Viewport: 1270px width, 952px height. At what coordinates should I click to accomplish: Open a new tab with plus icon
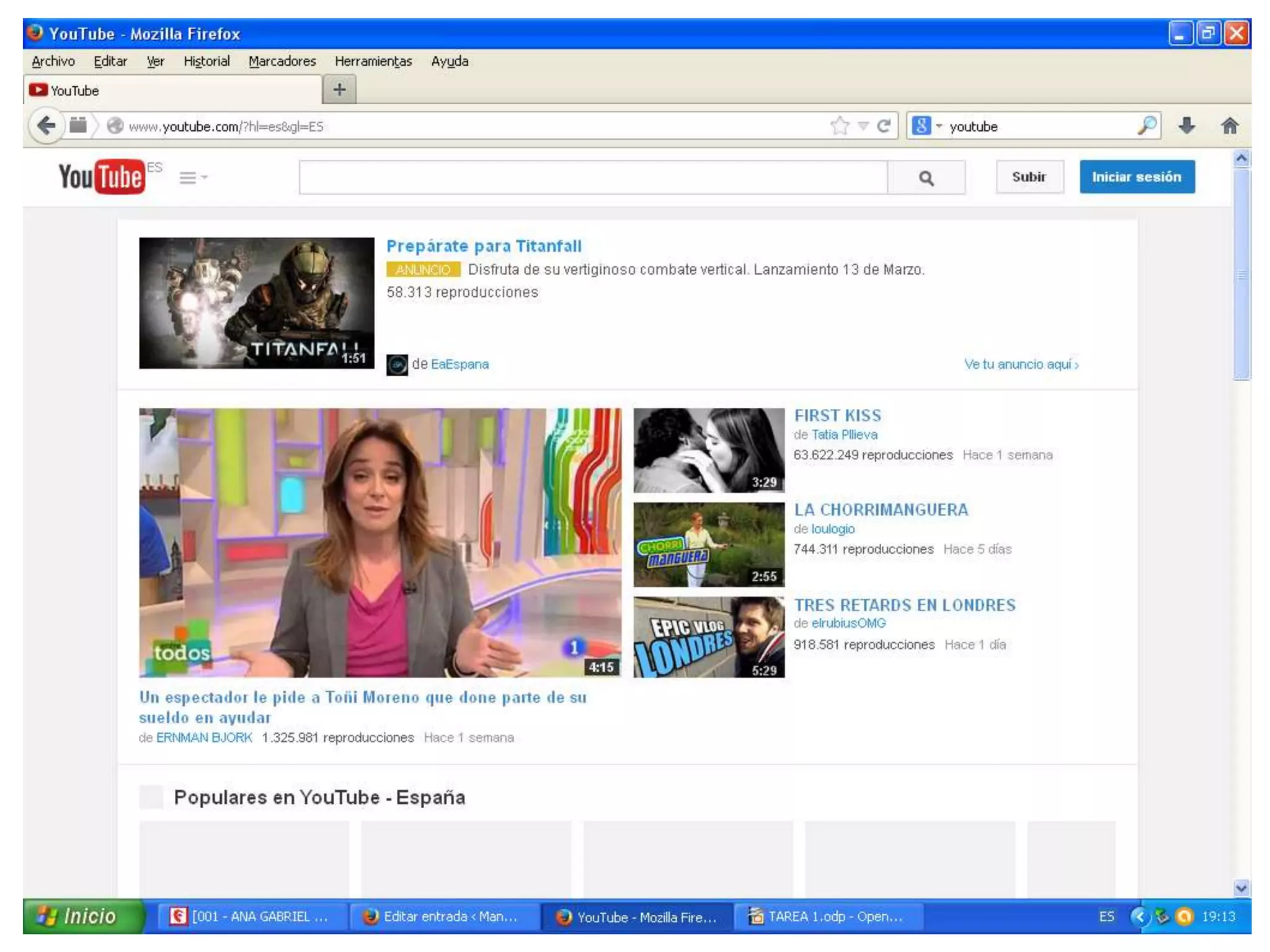tap(339, 90)
